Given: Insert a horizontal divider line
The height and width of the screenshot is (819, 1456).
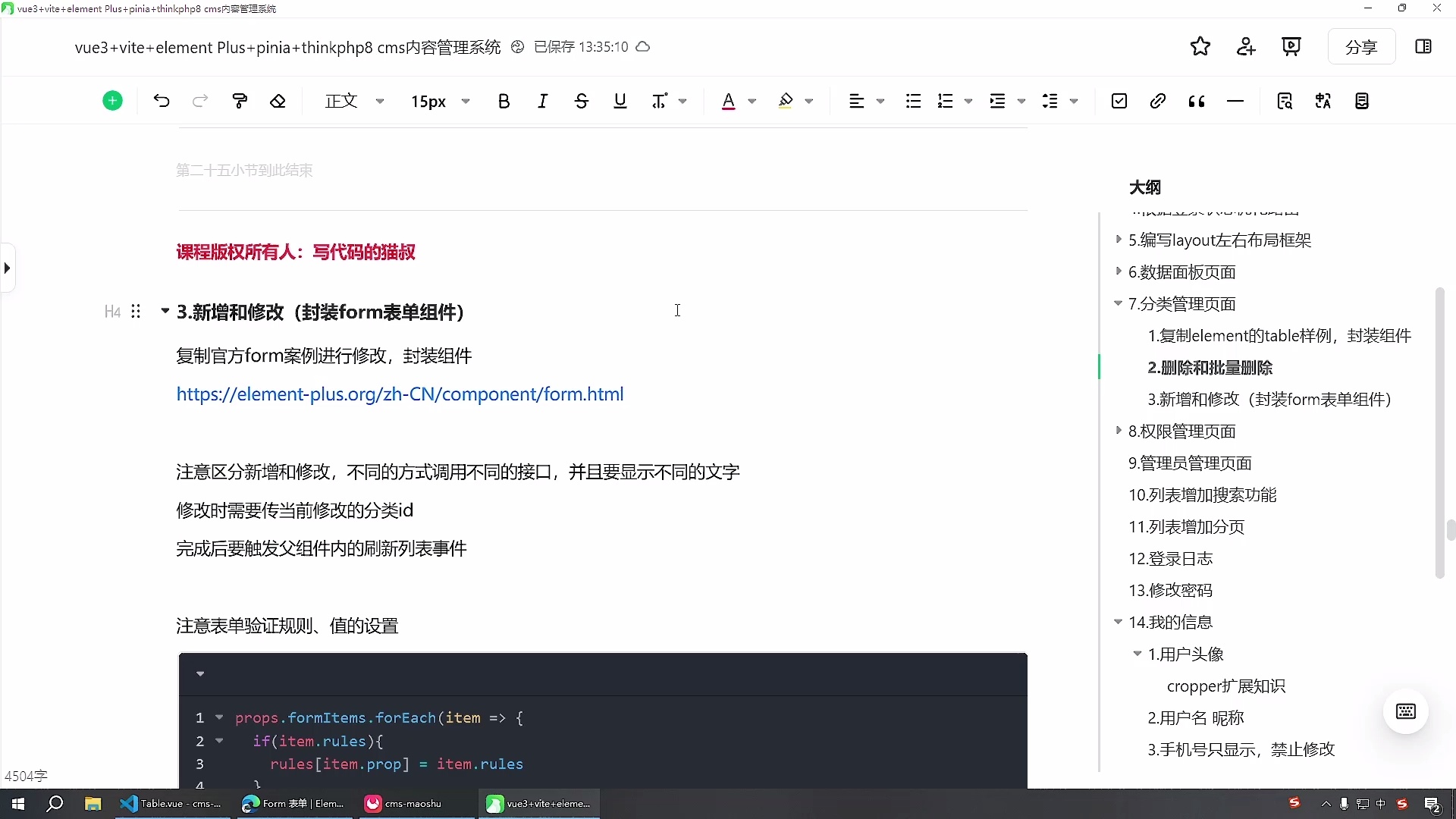Looking at the screenshot, I should tap(1235, 101).
